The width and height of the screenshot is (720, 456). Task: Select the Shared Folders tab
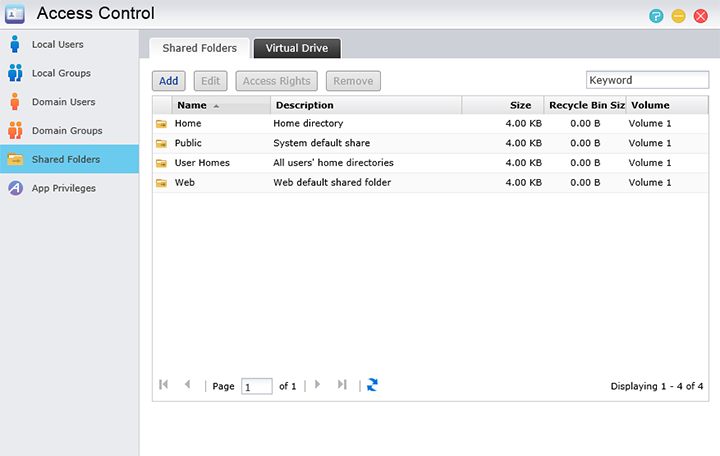tap(199, 48)
